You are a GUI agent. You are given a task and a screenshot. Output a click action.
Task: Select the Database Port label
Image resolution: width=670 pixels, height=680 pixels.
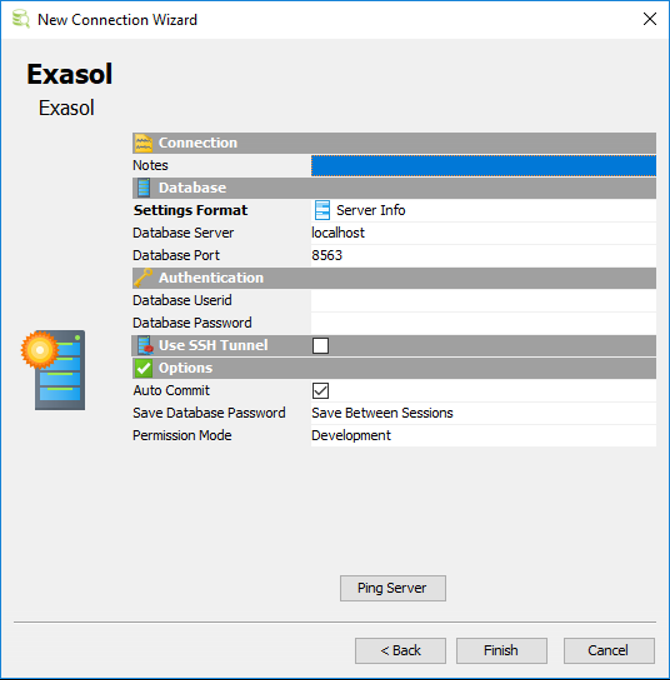point(176,255)
